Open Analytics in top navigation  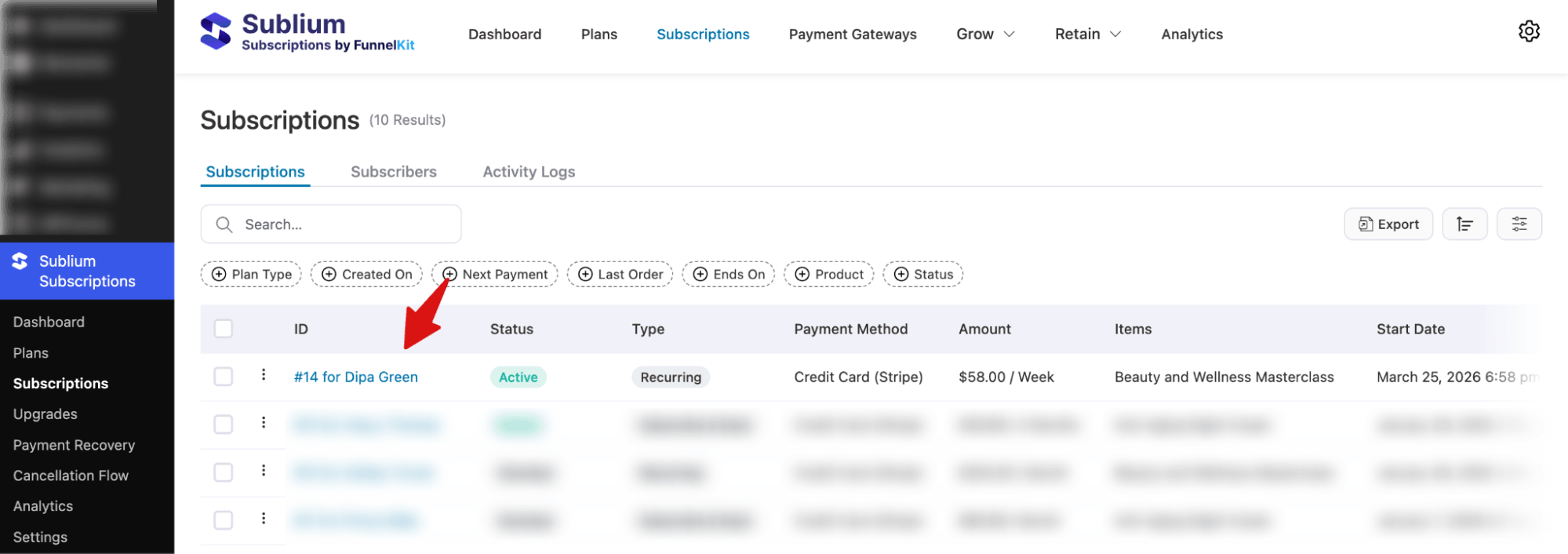coord(1191,34)
